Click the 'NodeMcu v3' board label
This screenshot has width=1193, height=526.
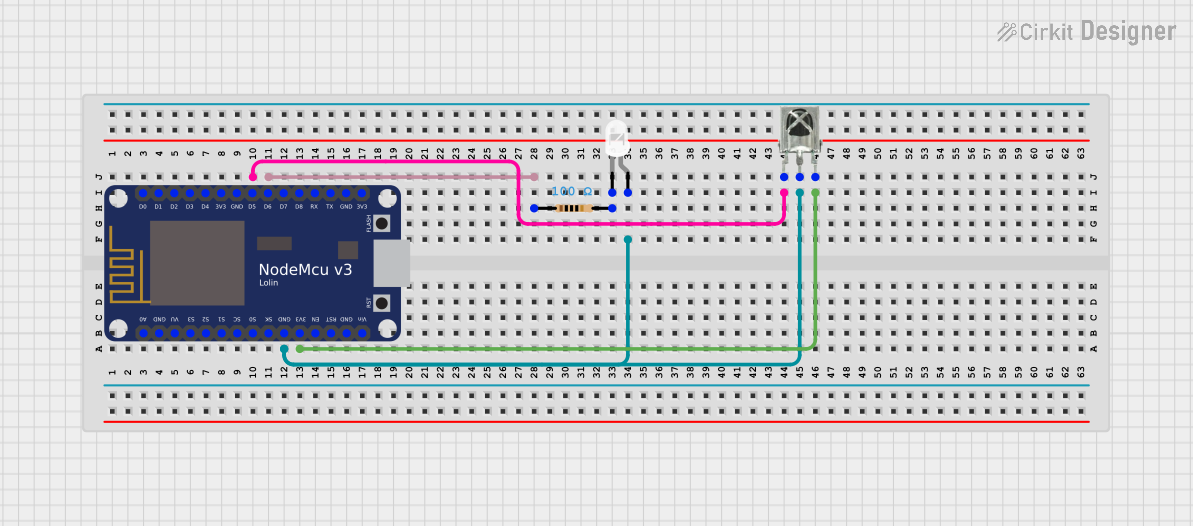click(305, 269)
